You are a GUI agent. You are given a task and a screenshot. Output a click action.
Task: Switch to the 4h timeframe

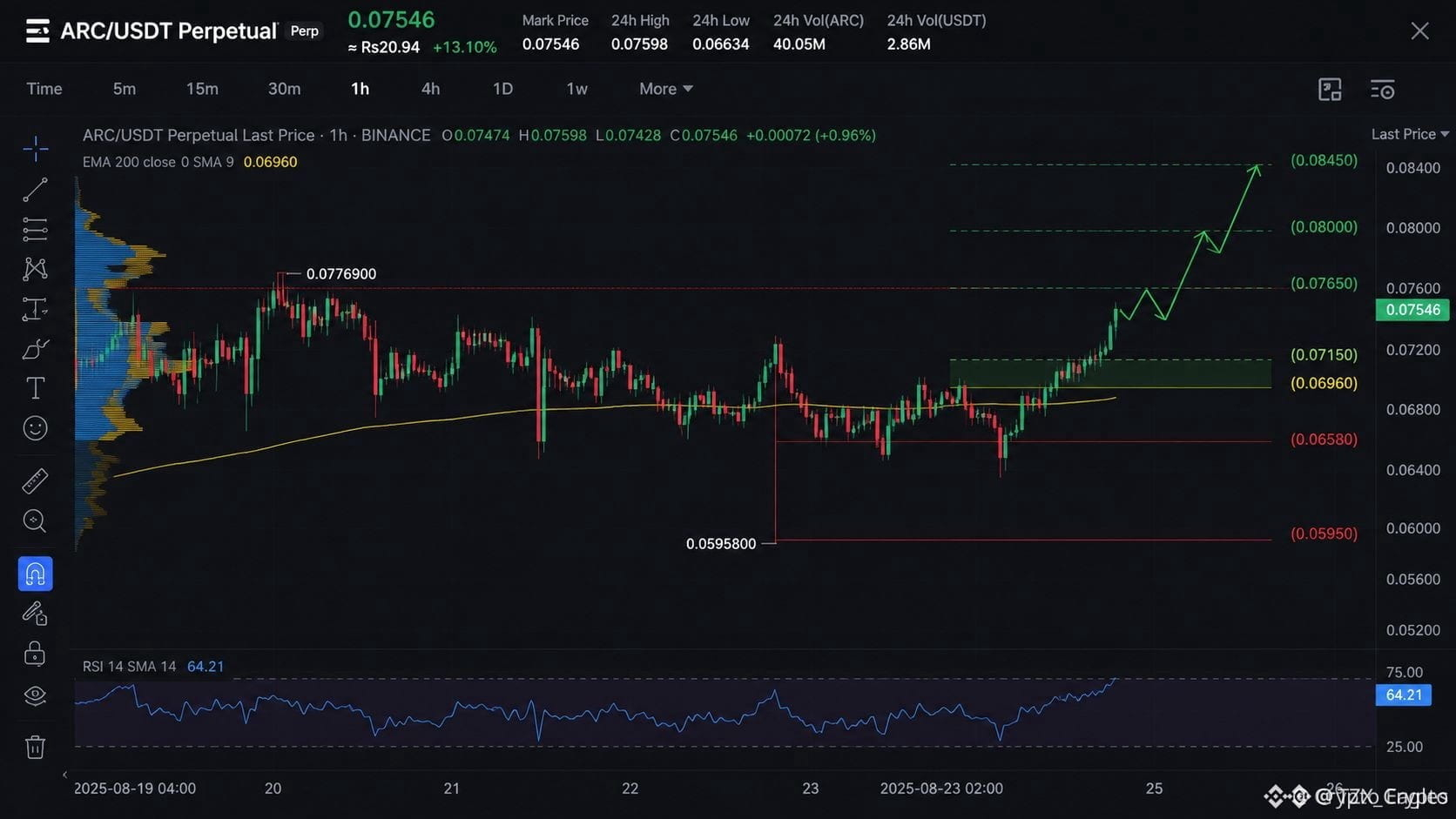click(430, 89)
